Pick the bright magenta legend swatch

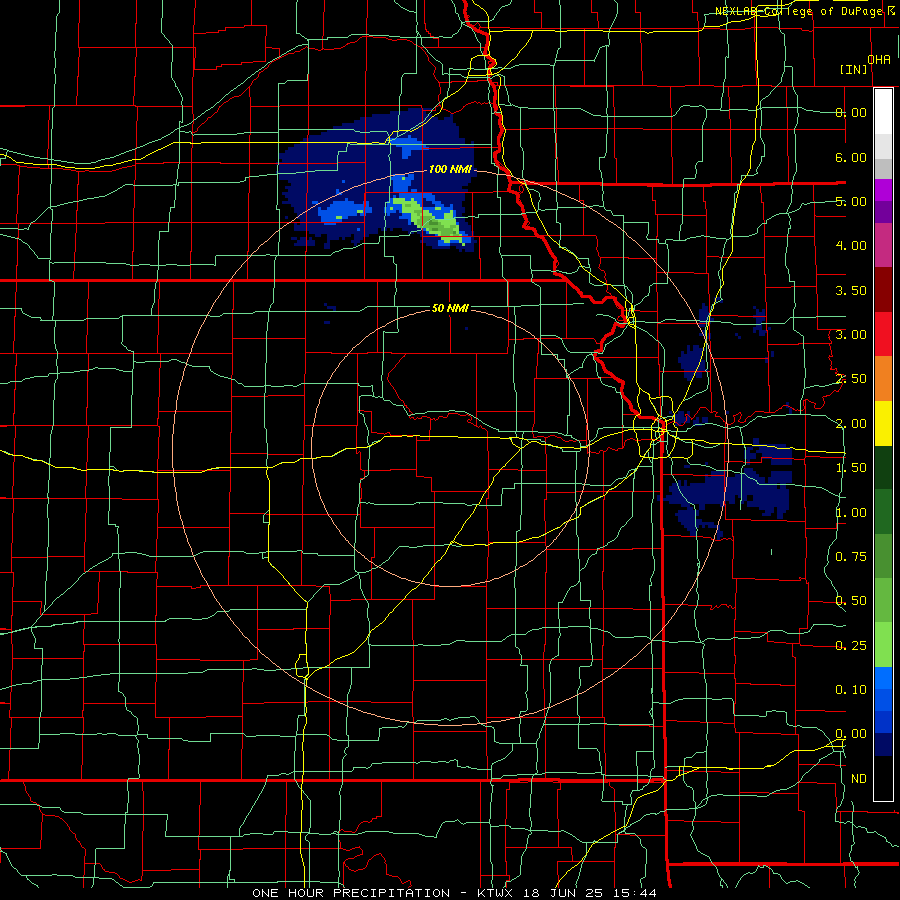click(883, 190)
